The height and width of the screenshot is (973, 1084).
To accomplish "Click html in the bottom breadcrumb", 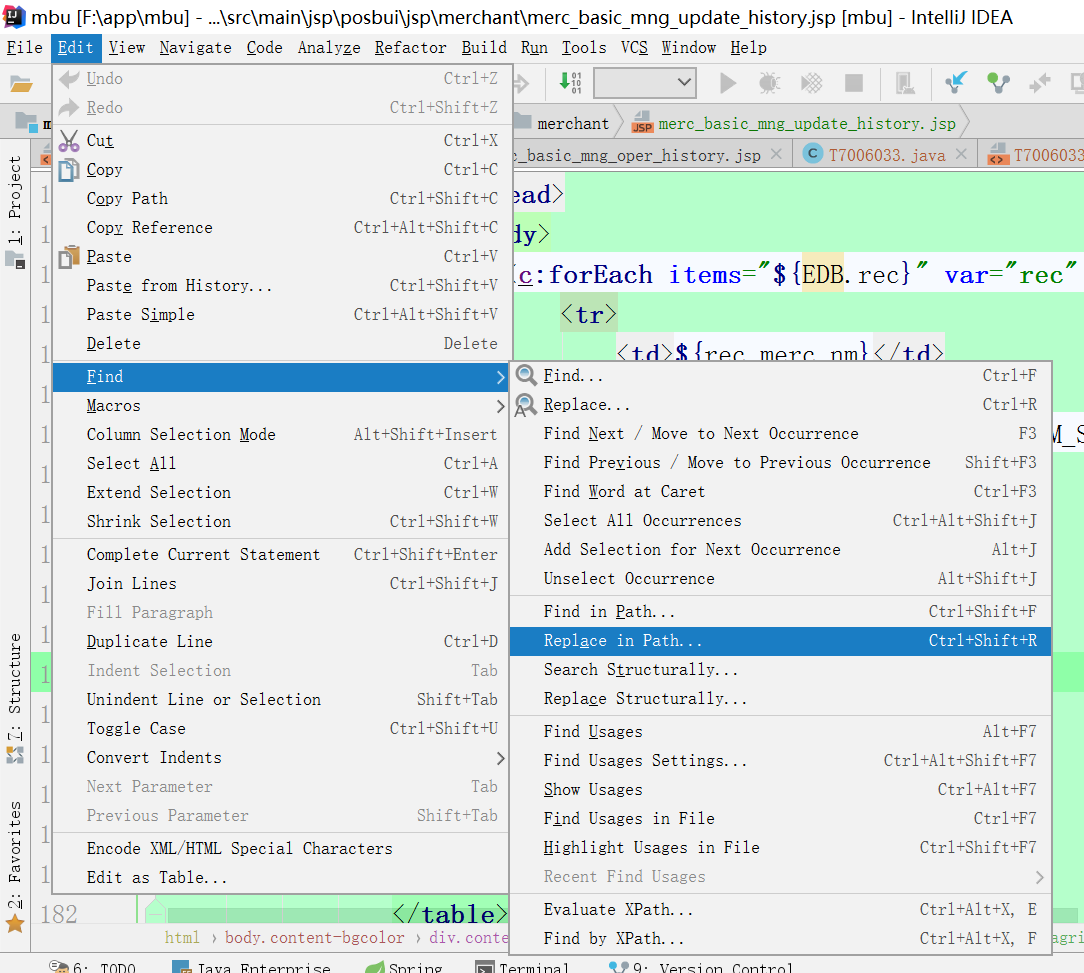I will coord(182,938).
